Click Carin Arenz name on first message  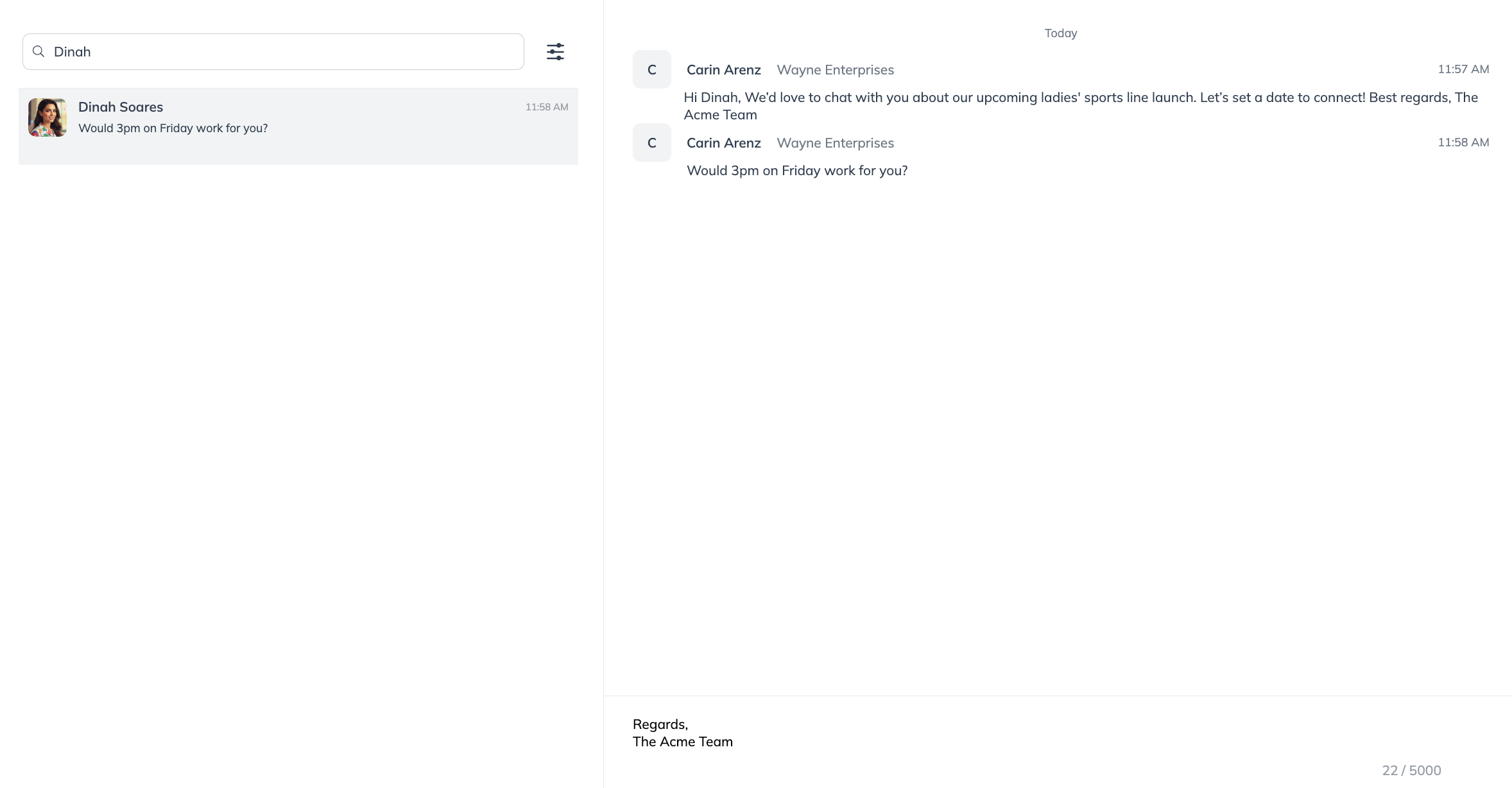tap(723, 70)
